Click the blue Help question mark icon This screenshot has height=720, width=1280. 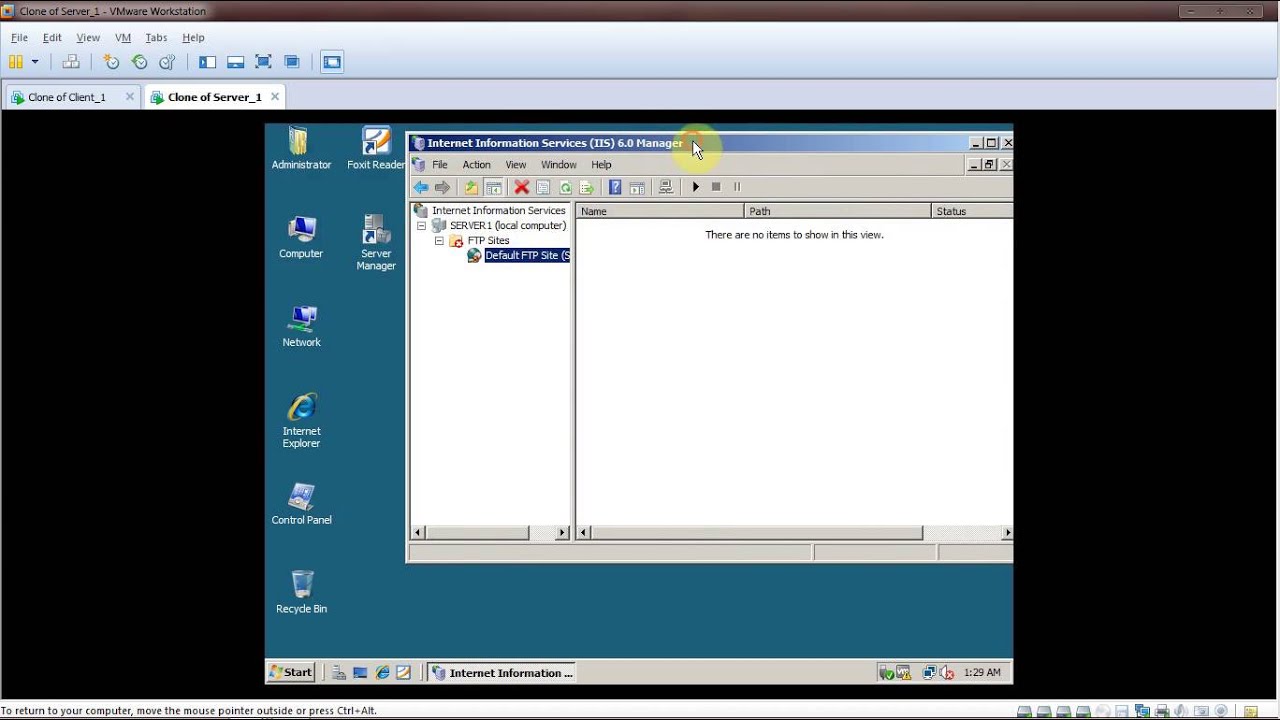(615, 187)
